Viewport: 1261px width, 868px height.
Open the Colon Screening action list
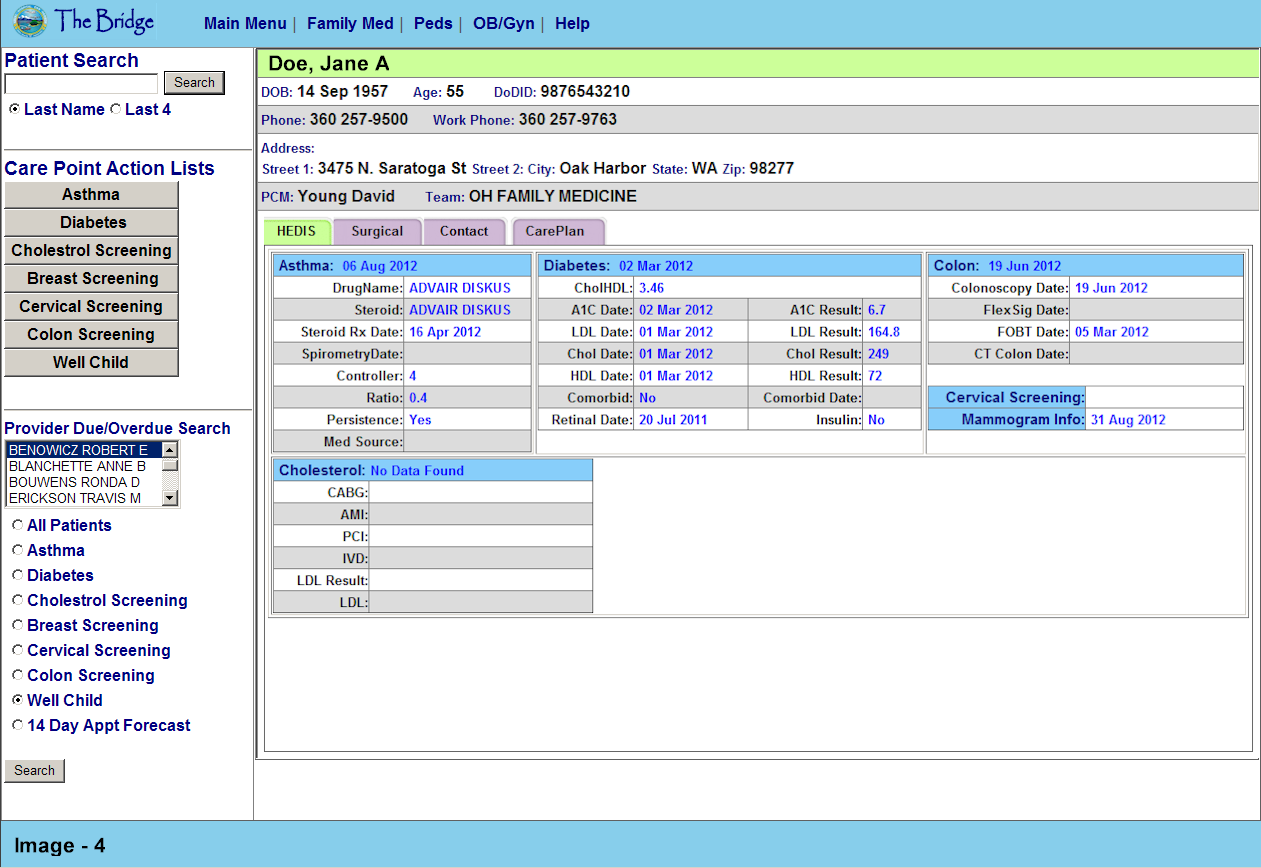point(91,335)
